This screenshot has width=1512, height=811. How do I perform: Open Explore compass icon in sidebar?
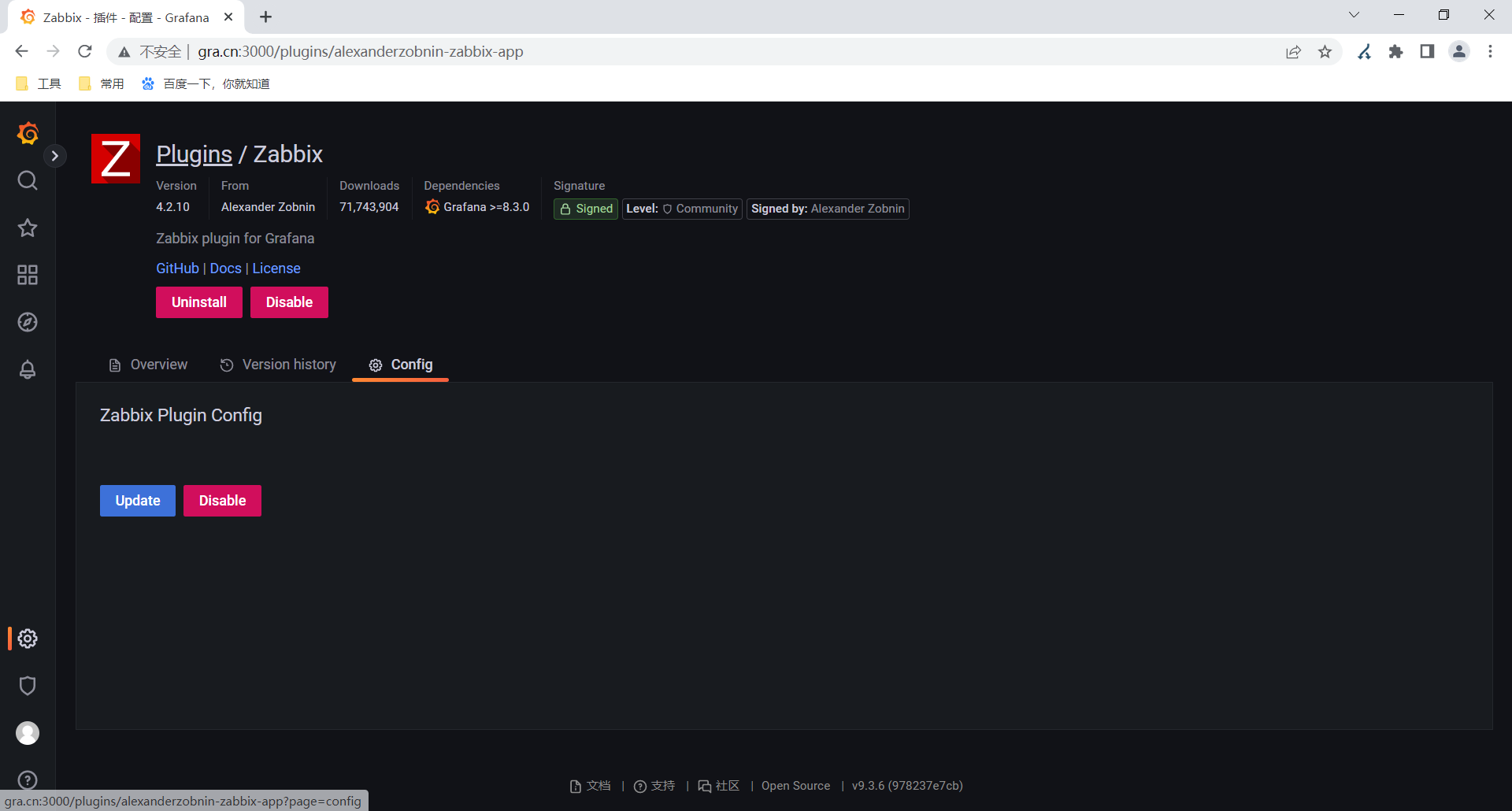coord(28,322)
